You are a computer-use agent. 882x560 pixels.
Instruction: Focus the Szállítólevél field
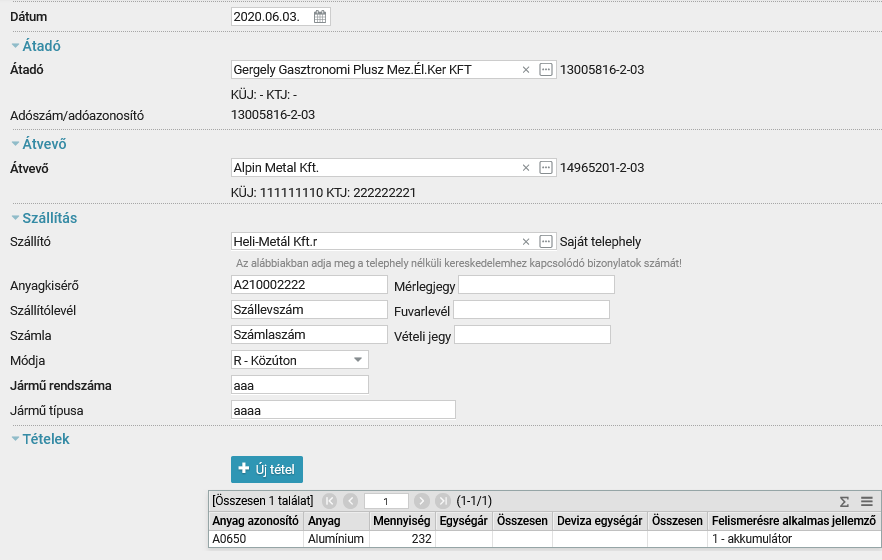click(x=309, y=310)
